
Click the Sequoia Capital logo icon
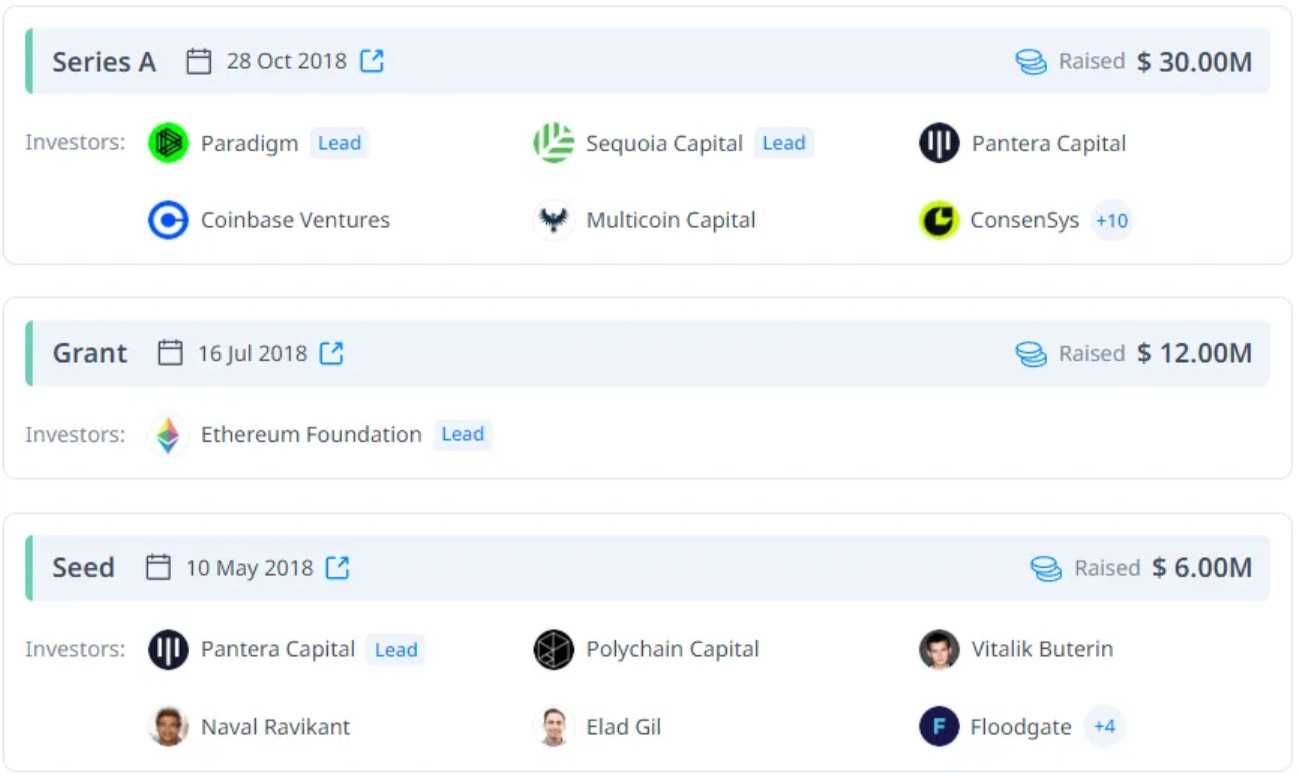[553, 143]
